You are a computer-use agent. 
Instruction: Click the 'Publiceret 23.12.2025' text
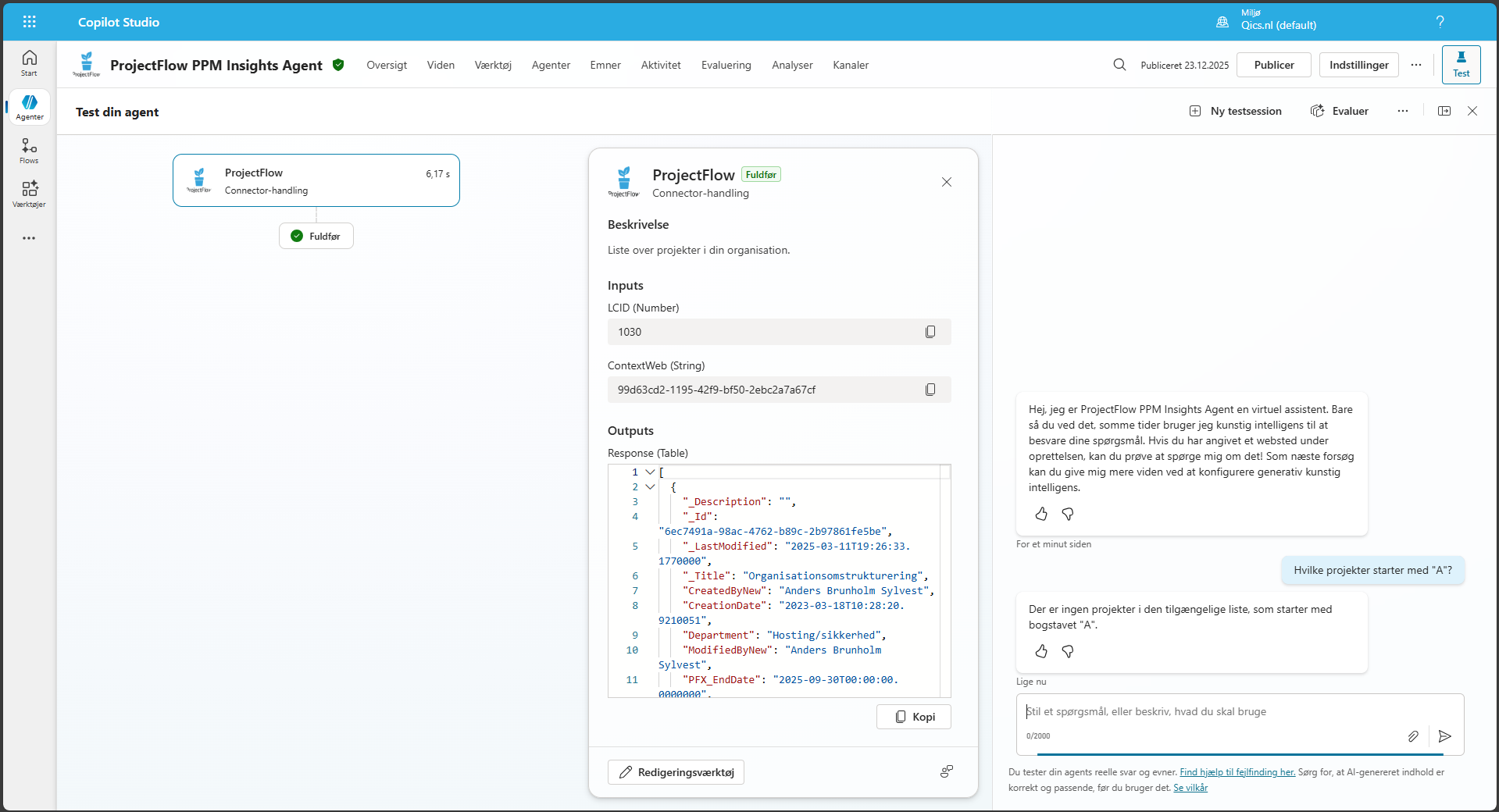pos(1184,65)
